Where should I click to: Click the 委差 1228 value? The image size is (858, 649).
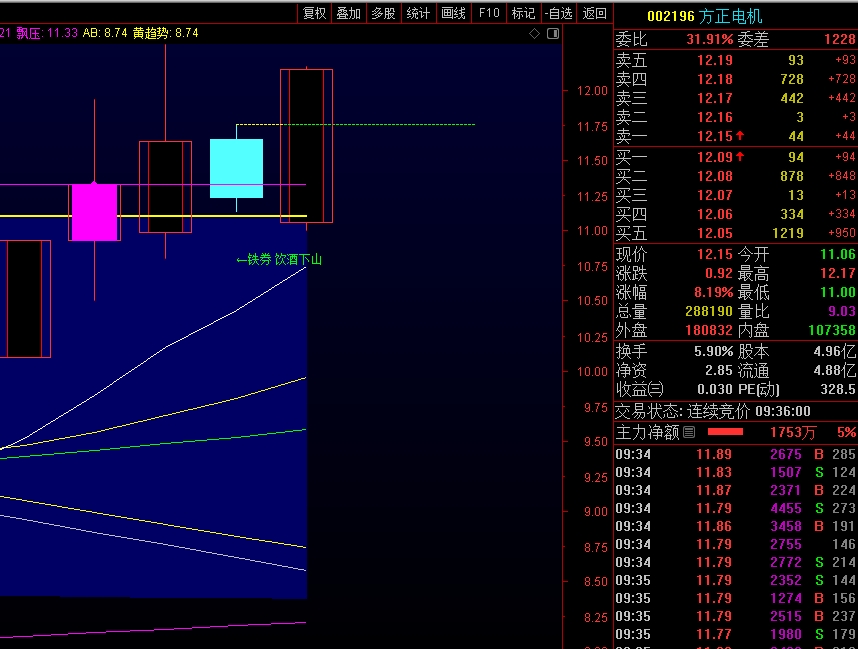839,39
